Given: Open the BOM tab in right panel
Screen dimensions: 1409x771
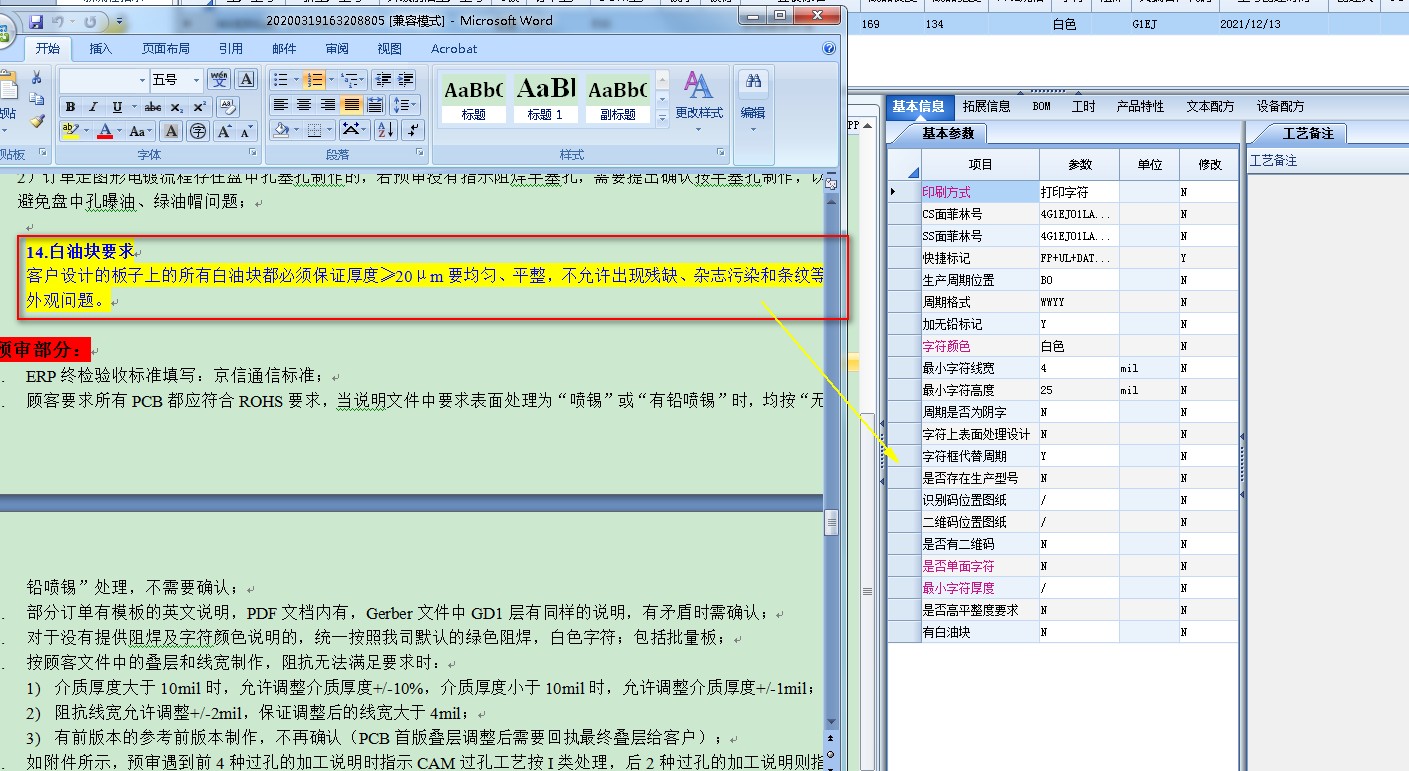Looking at the screenshot, I should (x=1042, y=106).
